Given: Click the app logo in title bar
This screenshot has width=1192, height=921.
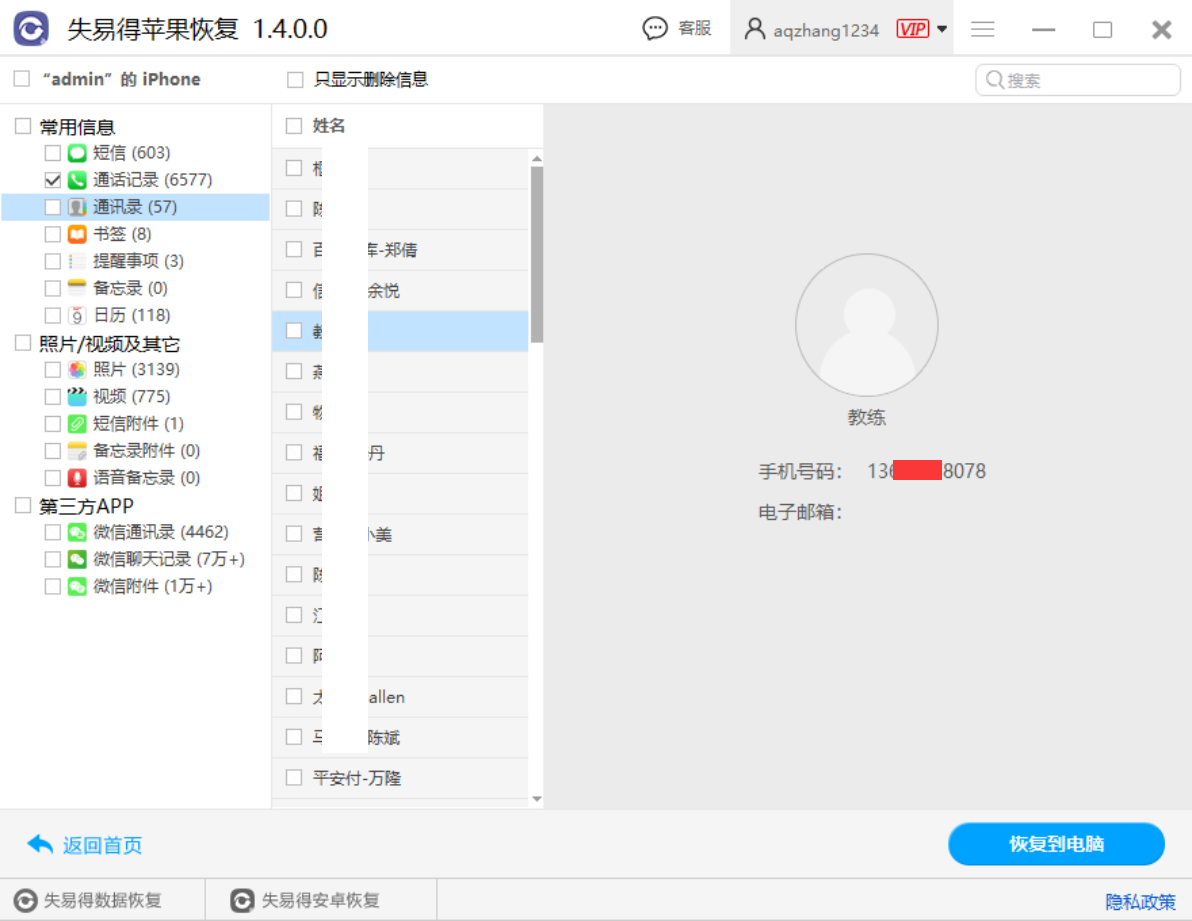Looking at the screenshot, I should coord(31,29).
